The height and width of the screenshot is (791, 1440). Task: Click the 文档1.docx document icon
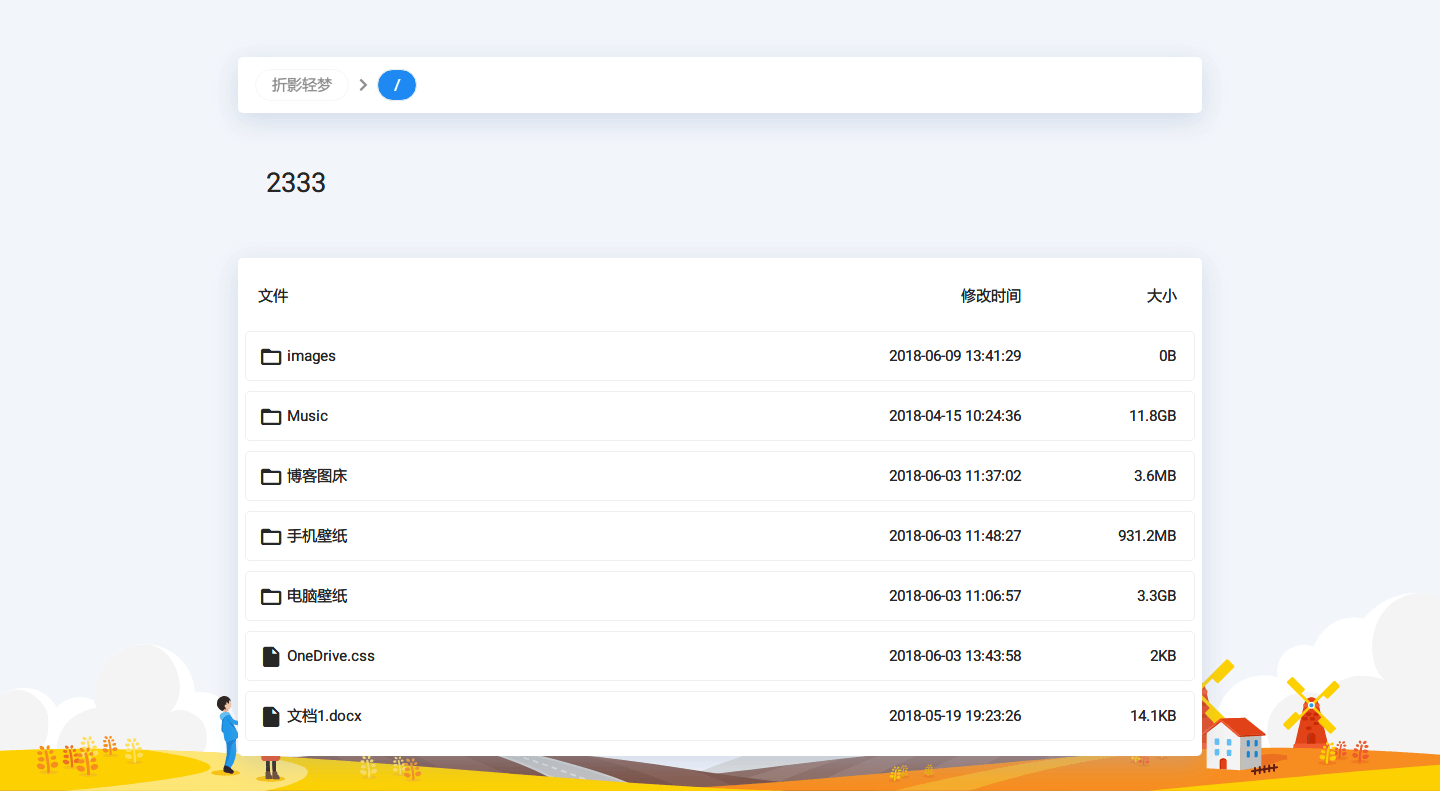[271, 716]
